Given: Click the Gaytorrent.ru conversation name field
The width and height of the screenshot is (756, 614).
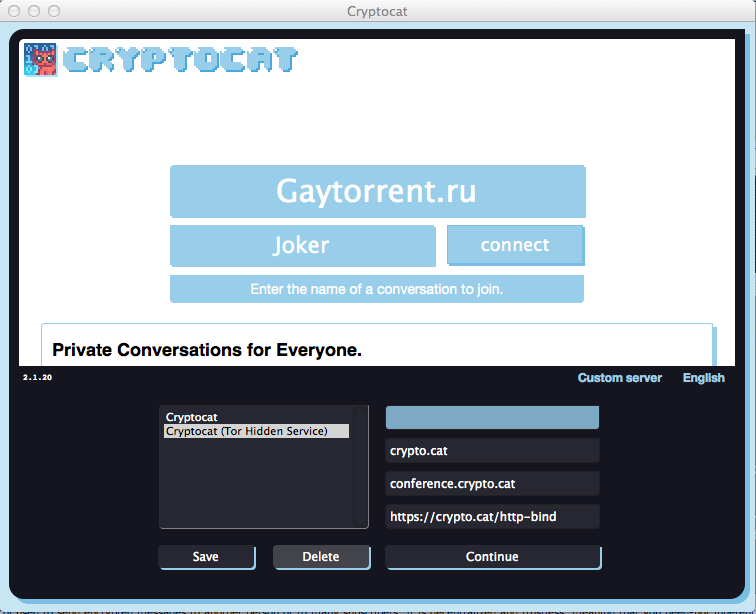Looking at the screenshot, I should click(377, 191).
